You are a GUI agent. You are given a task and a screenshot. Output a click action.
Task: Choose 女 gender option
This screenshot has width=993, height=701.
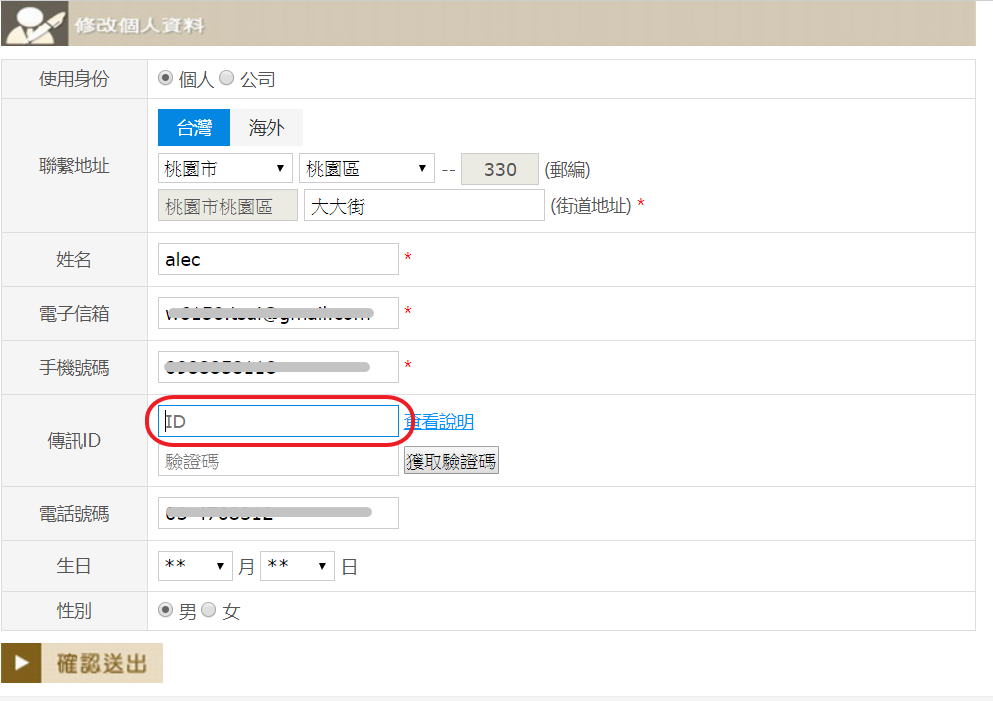[209, 610]
